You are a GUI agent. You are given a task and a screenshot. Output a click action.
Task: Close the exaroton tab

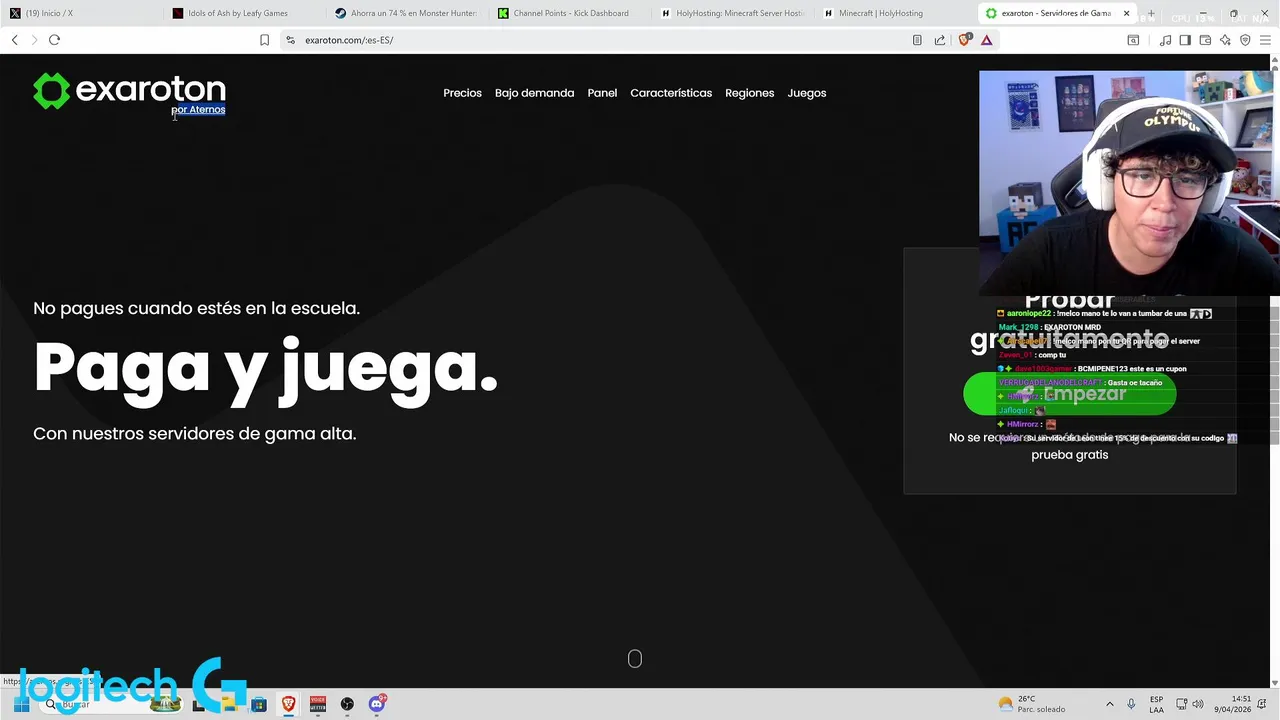coord(1126,13)
